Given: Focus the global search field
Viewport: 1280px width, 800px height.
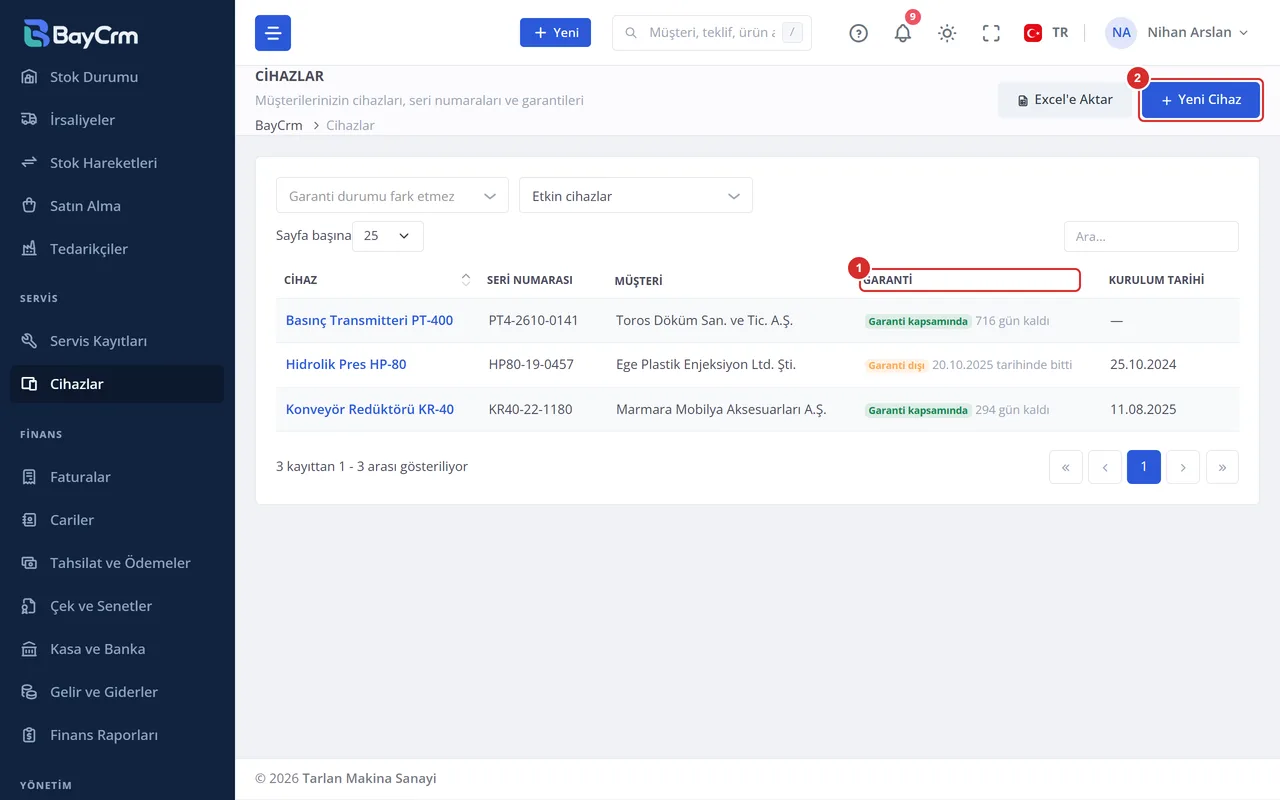Looking at the screenshot, I should click(x=712, y=33).
